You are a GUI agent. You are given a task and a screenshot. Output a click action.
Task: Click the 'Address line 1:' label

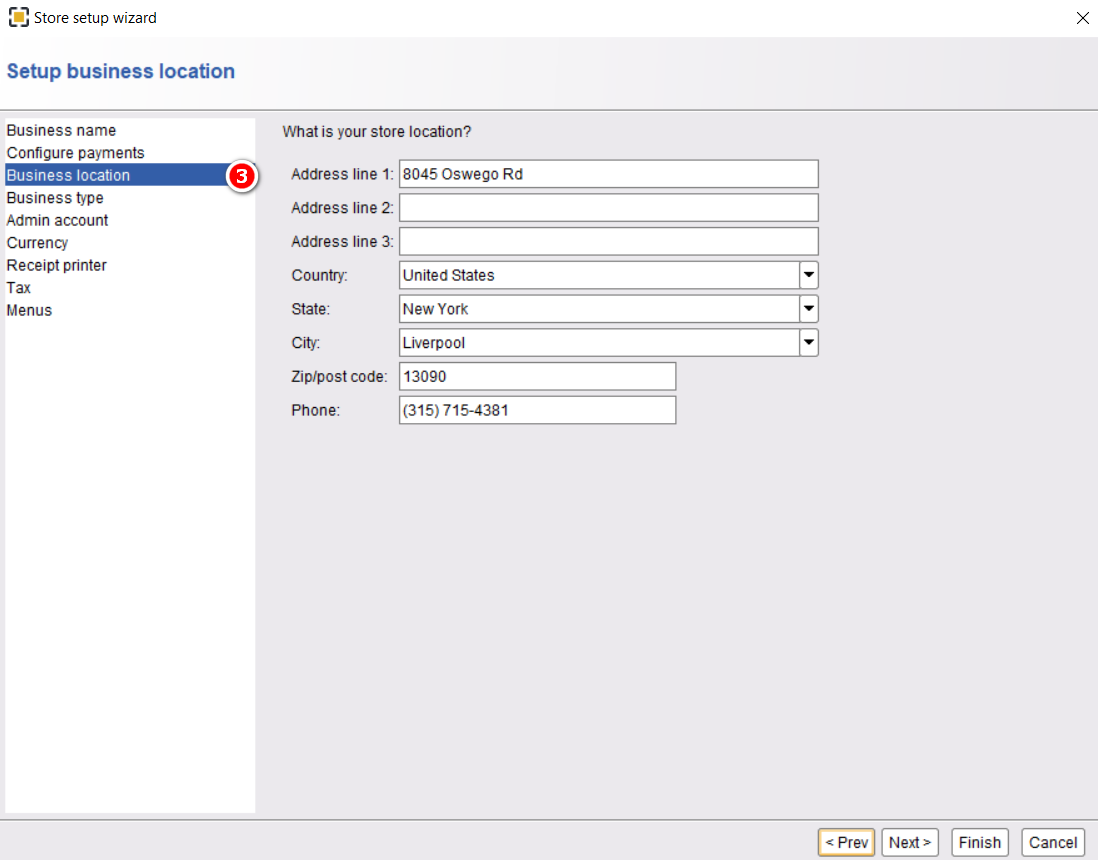(x=342, y=174)
